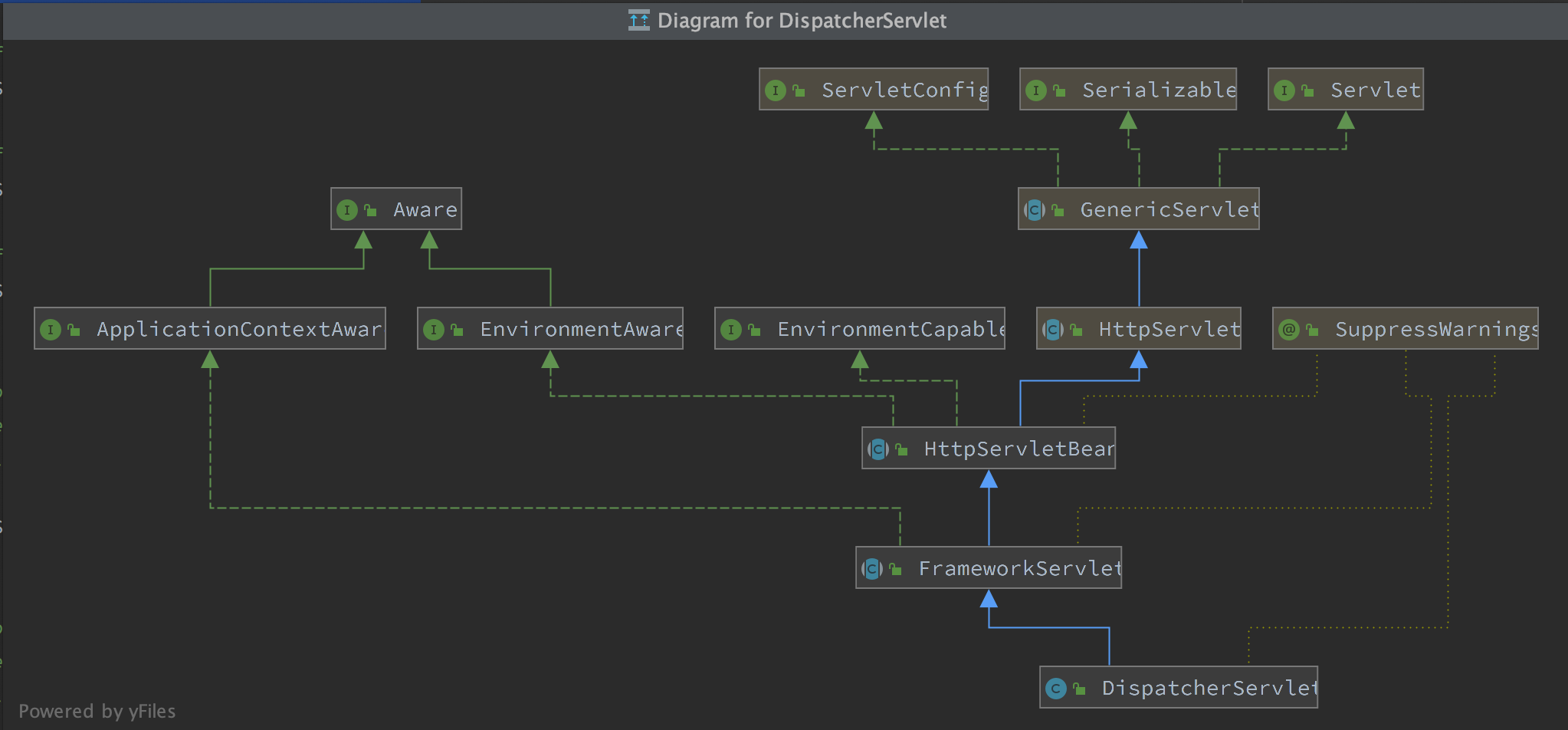Click the annotation icon on SuppressWarnings
1568x730 pixels.
tap(1289, 330)
